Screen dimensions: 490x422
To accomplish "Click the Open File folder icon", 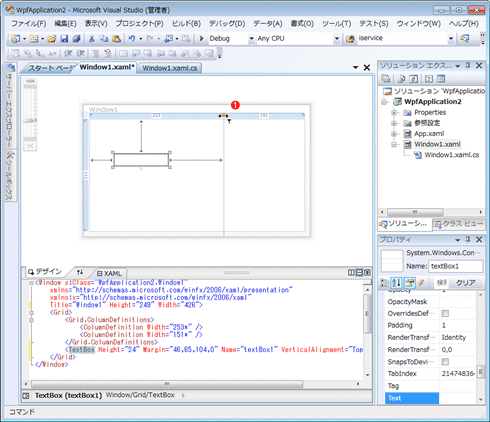I will coord(52,39).
